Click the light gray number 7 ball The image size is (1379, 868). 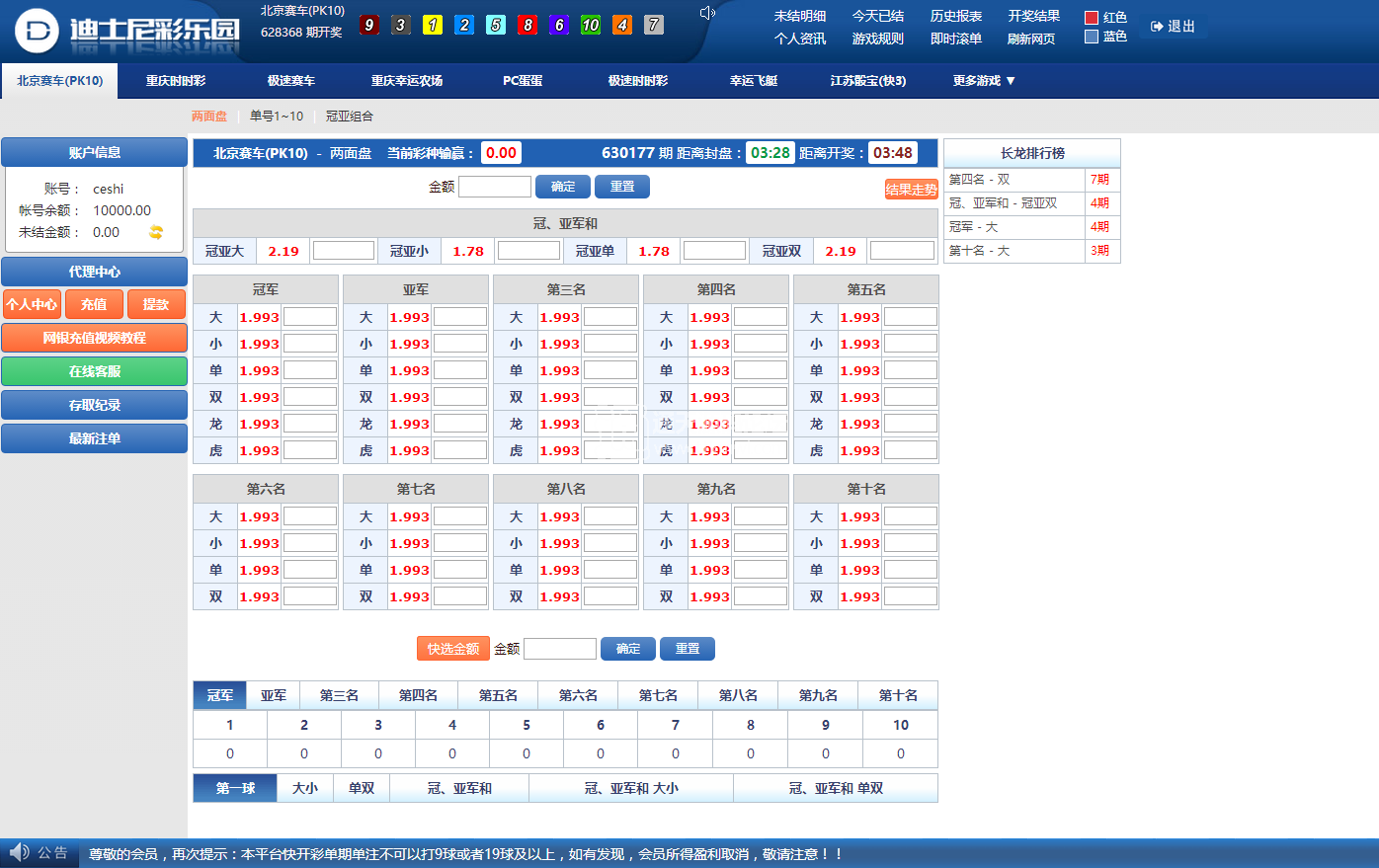[654, 25]
